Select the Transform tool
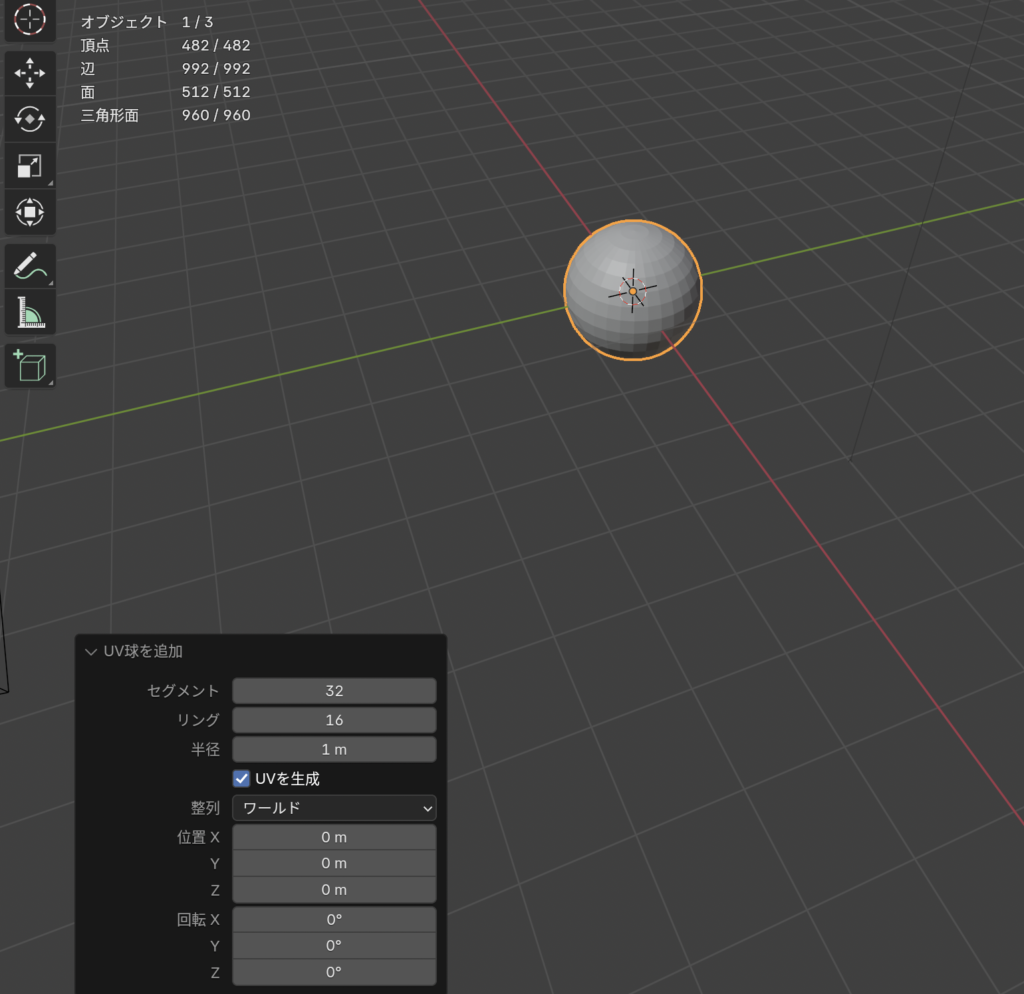 [30, 212]
